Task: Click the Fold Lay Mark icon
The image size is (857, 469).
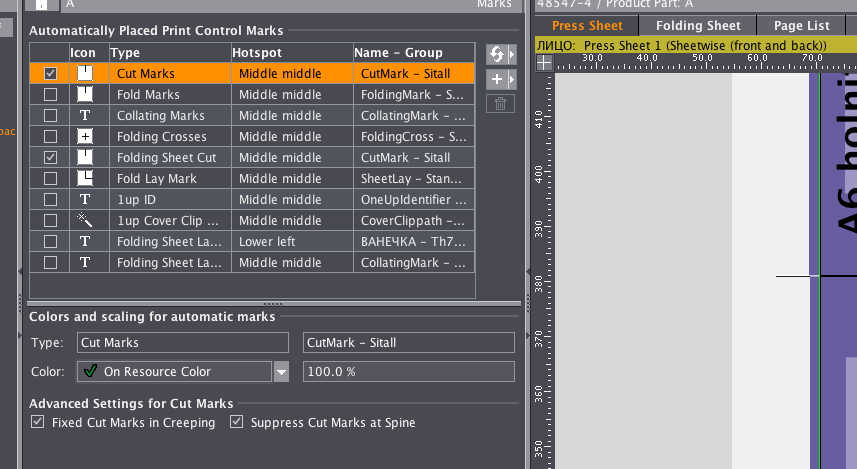Action: [x=85, y=178]
